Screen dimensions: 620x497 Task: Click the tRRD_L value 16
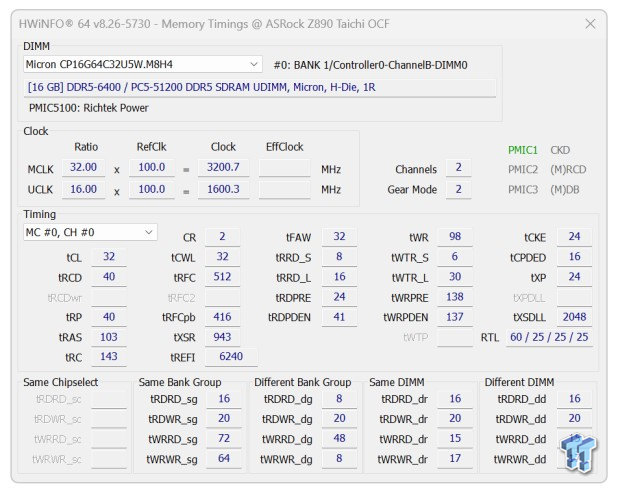pyautogui.click(x=339, y=277)
